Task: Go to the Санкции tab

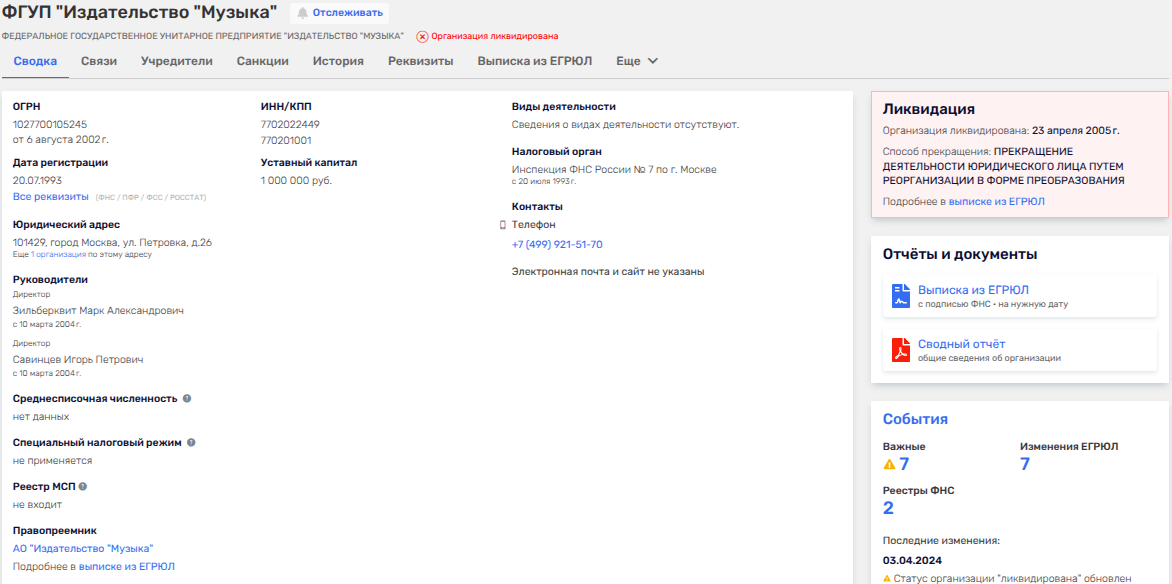Action: coord(263,61)
